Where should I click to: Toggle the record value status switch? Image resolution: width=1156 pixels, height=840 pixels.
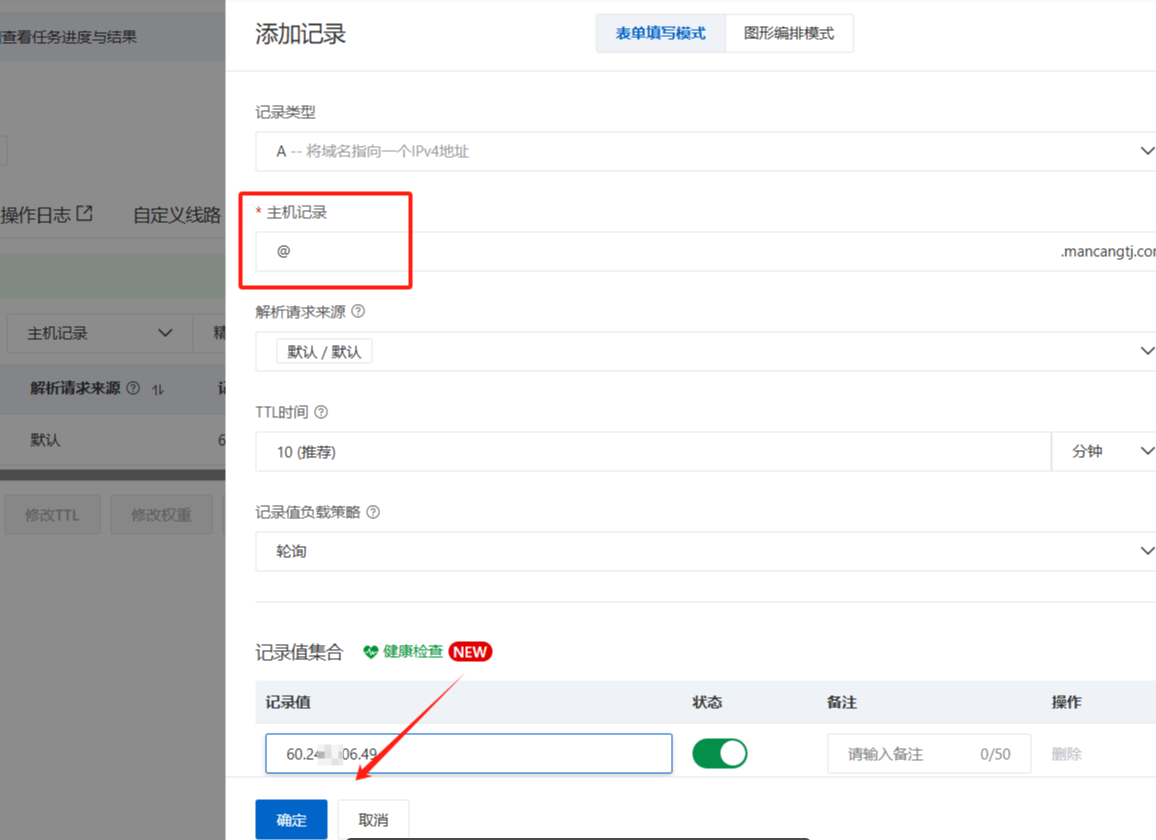[720, 753]
